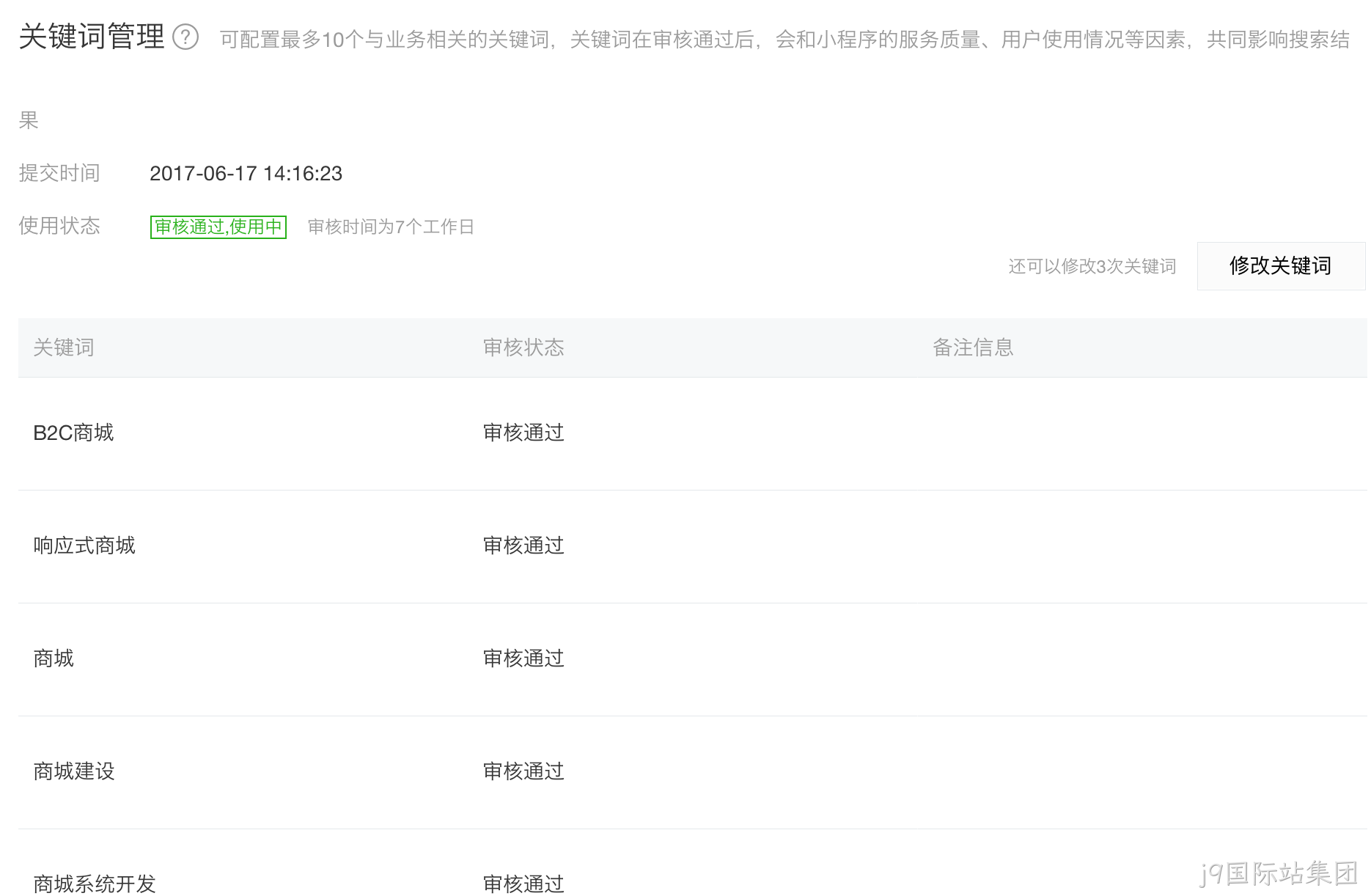Click 审核通过 status for 商城建设
The height and width of the screenshot is (896, 1371).
523,771
